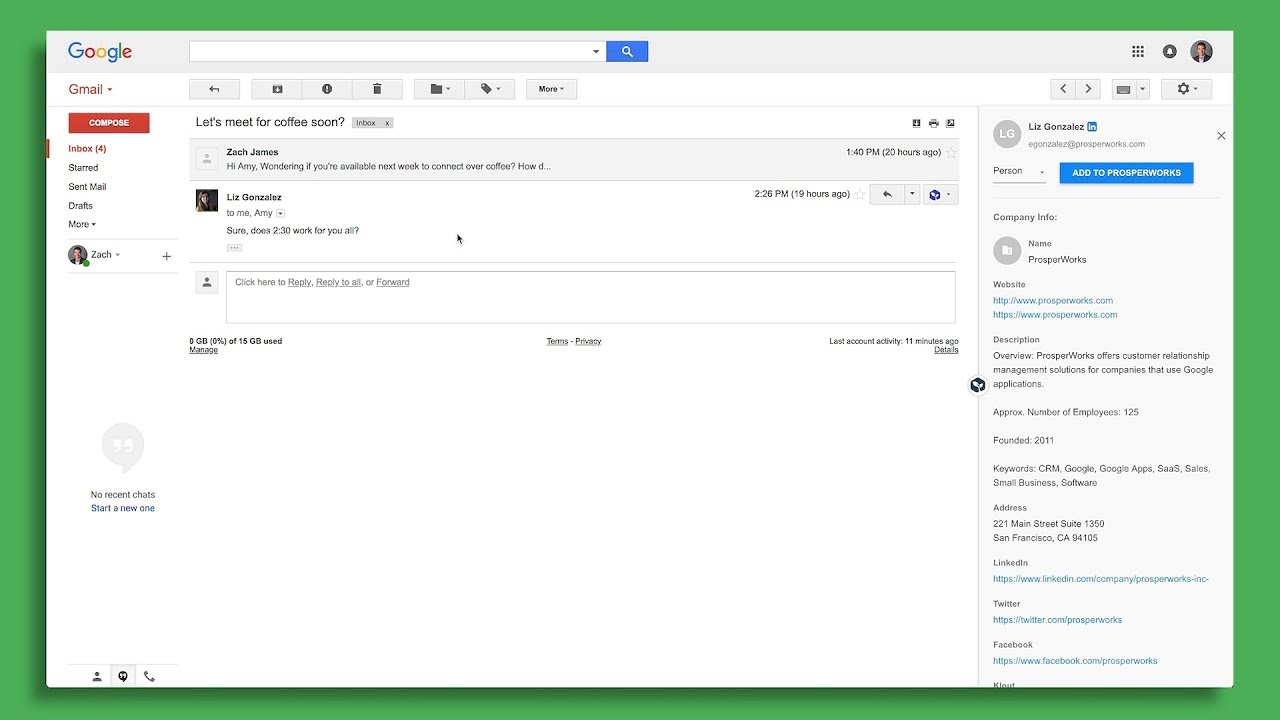Add a new chat contact plus
Image resolution: width=1280 pixels, height=720 pixels.
pos(166,256)
